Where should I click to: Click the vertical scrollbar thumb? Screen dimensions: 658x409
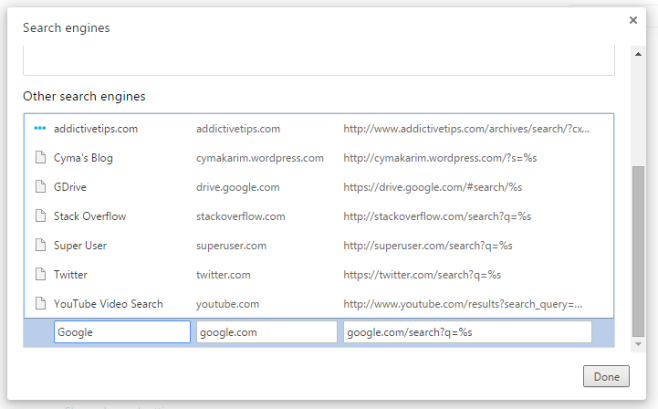(638, 251)
